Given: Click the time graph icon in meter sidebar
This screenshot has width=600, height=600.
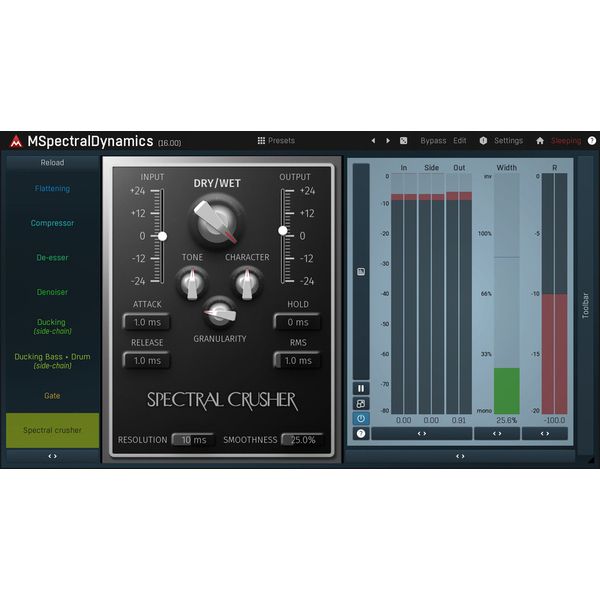Looking at the screenshot, I should click(361, 272).
